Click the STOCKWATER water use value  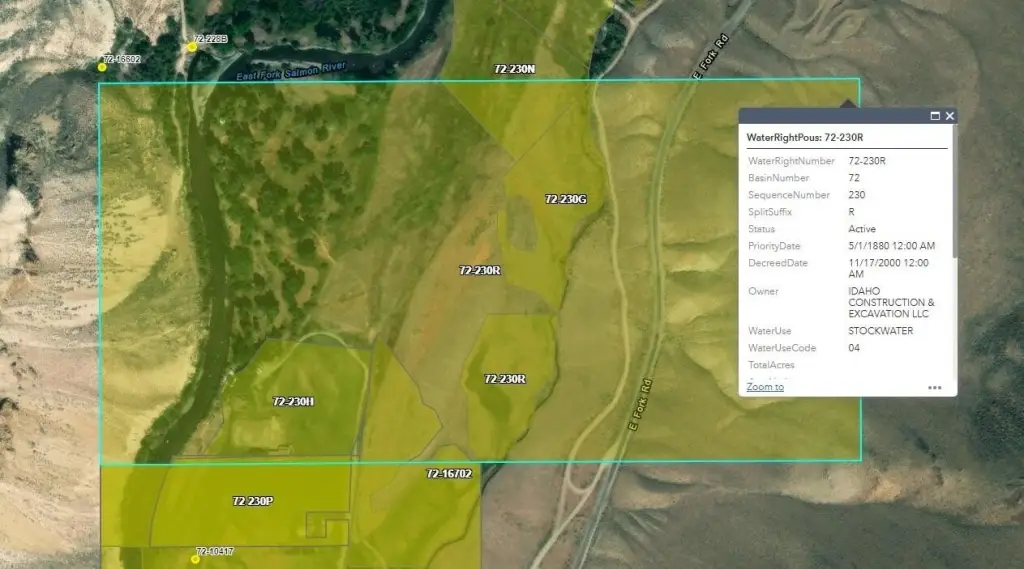(880, 331)
